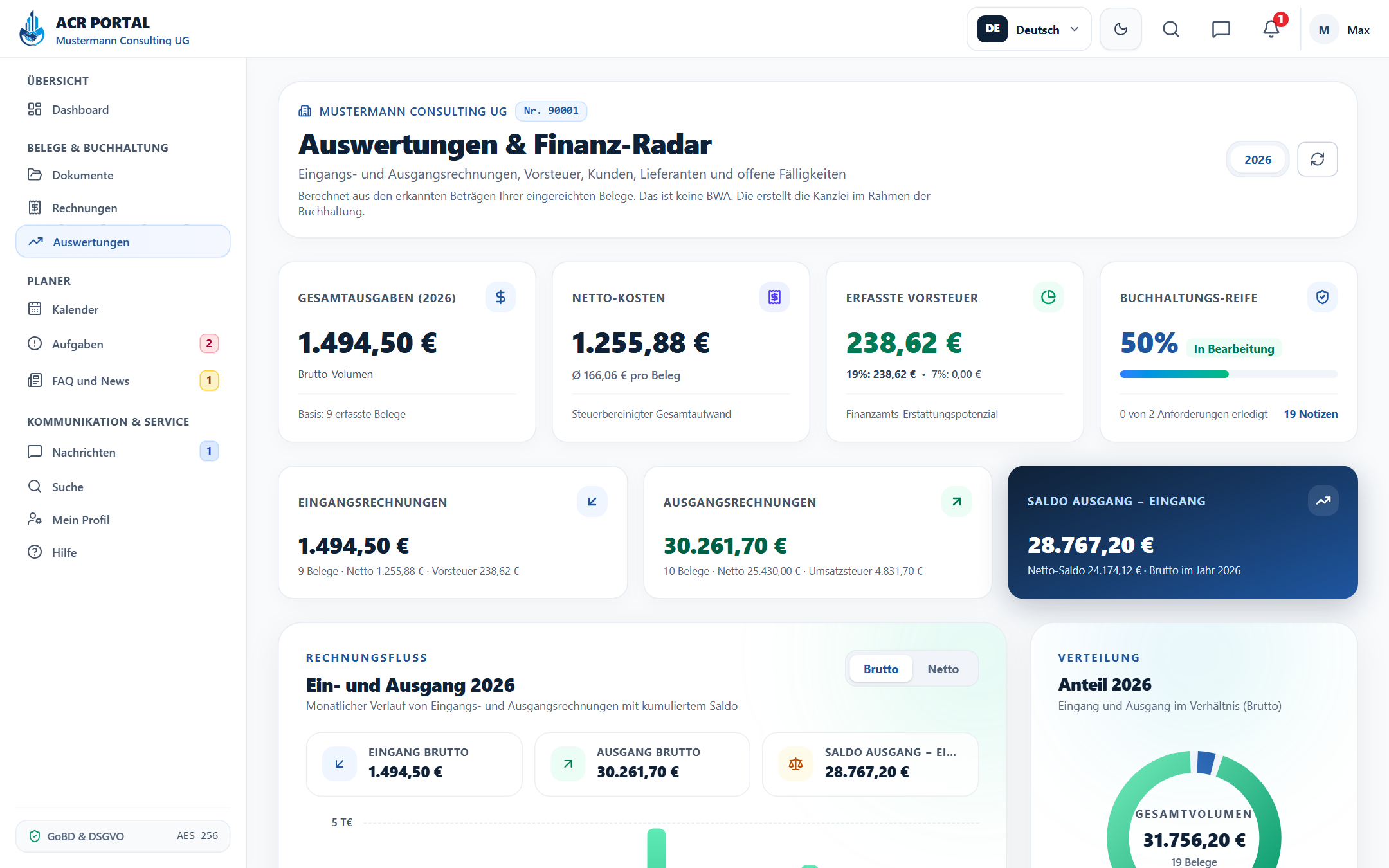Switch chart to Brutto view
The height and width of the screenshot is (868, 1389).
point(881,669)
